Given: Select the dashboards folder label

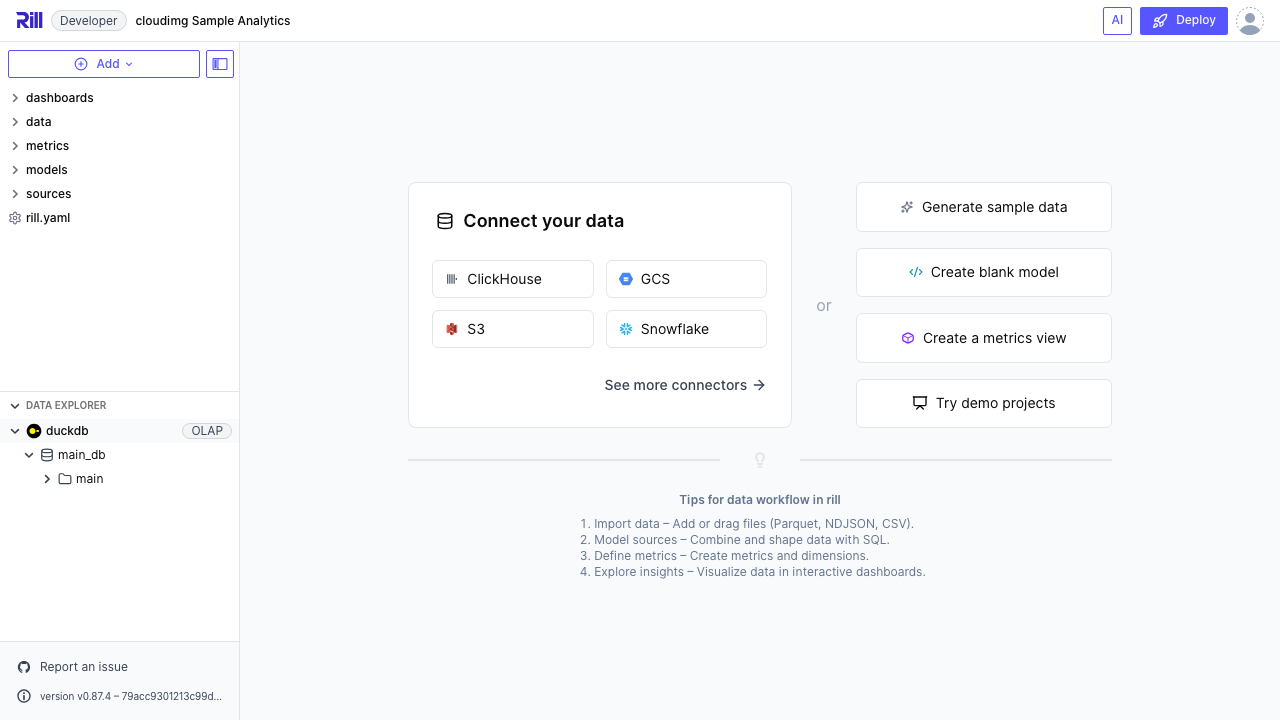Looking at the screenshot, I should pyautogui.click(x=60, y=98).
